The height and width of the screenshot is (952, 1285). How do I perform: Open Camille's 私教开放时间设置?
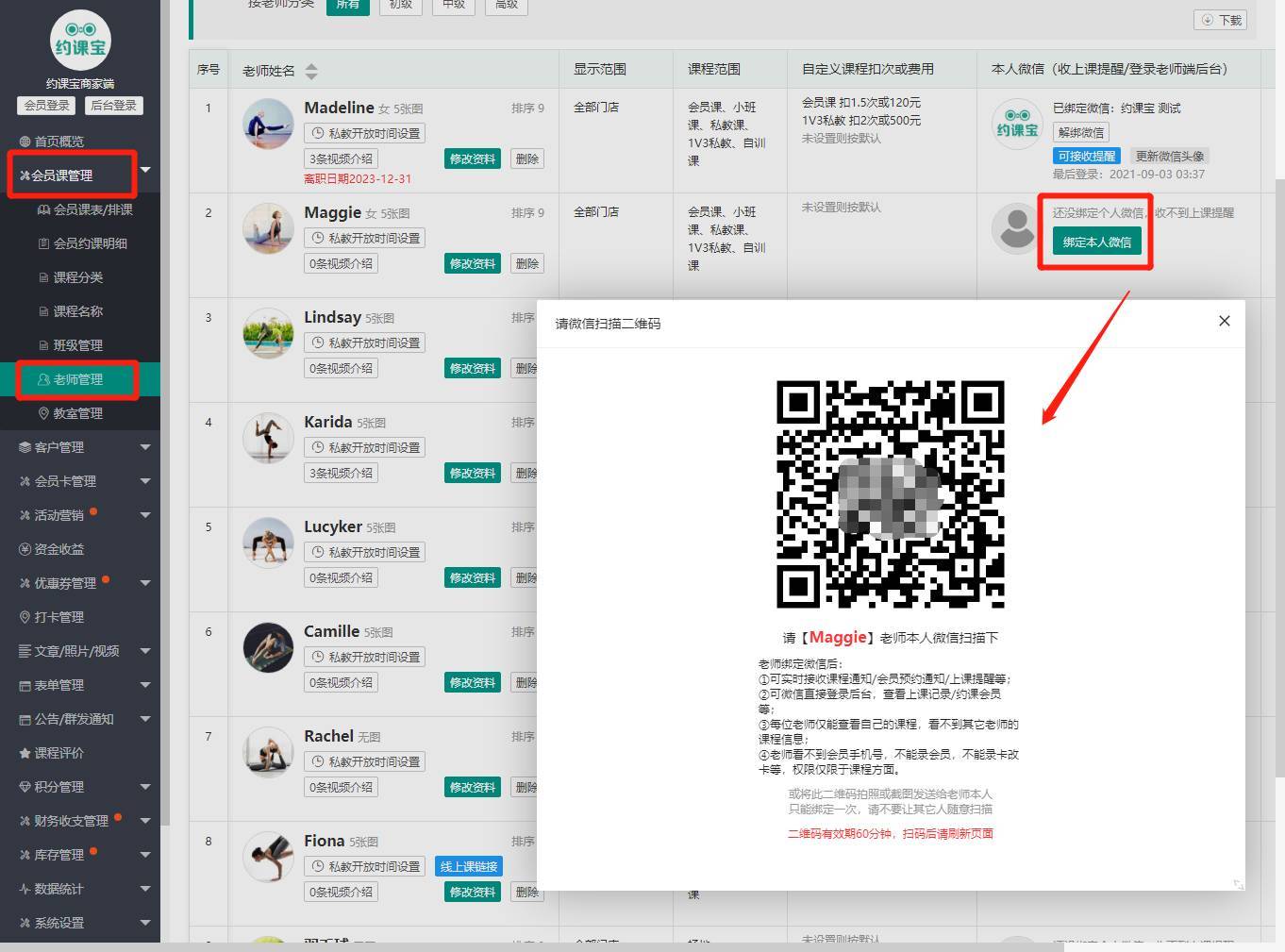365,657
